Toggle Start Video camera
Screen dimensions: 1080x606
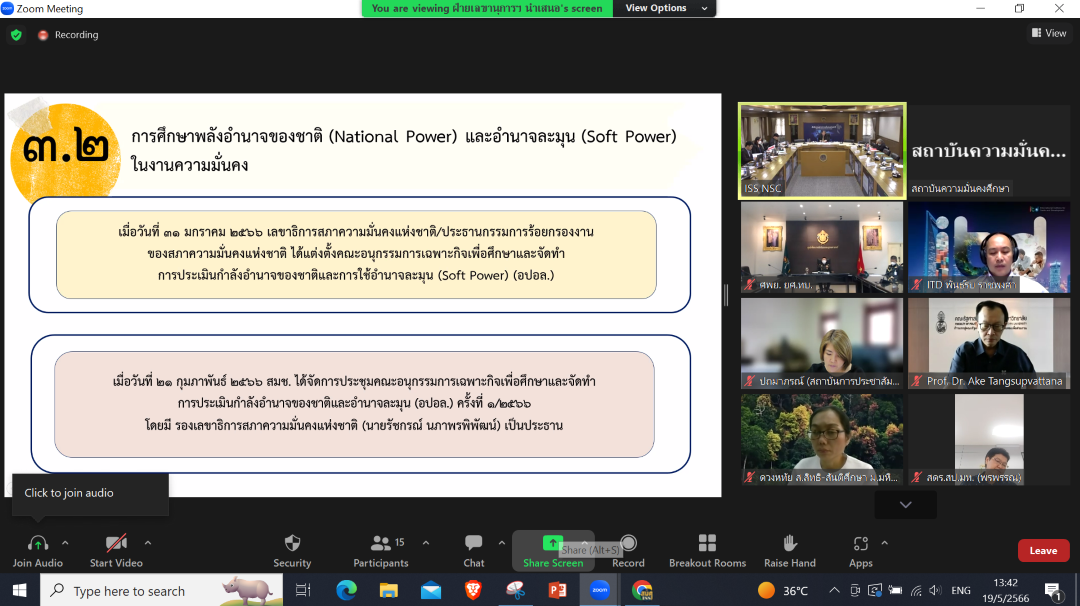116,543
